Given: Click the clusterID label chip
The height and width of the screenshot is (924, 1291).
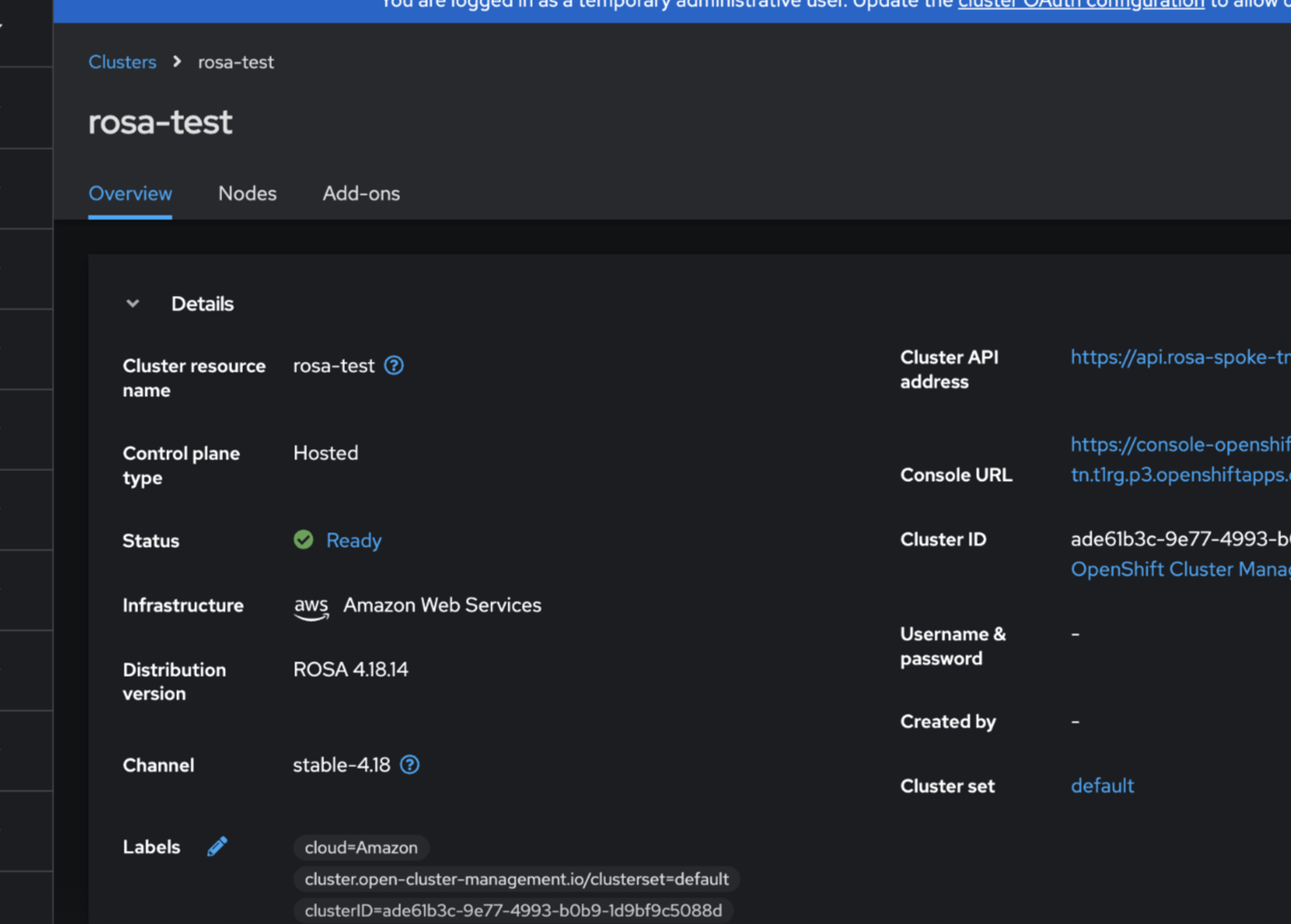Looking at the screenshot, I should [x=513, y=911].
